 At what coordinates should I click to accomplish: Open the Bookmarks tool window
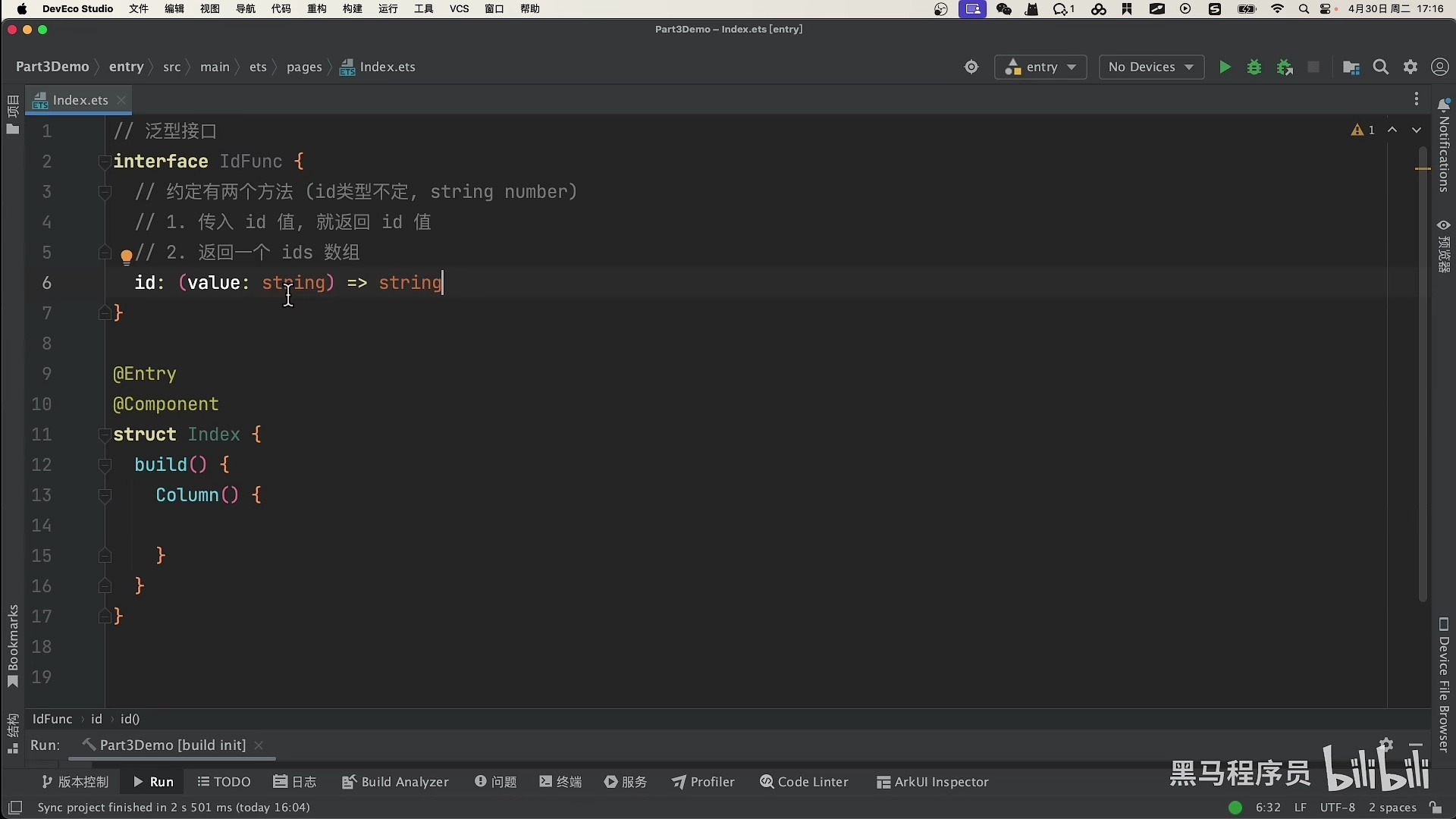click(x=12, y=646)
